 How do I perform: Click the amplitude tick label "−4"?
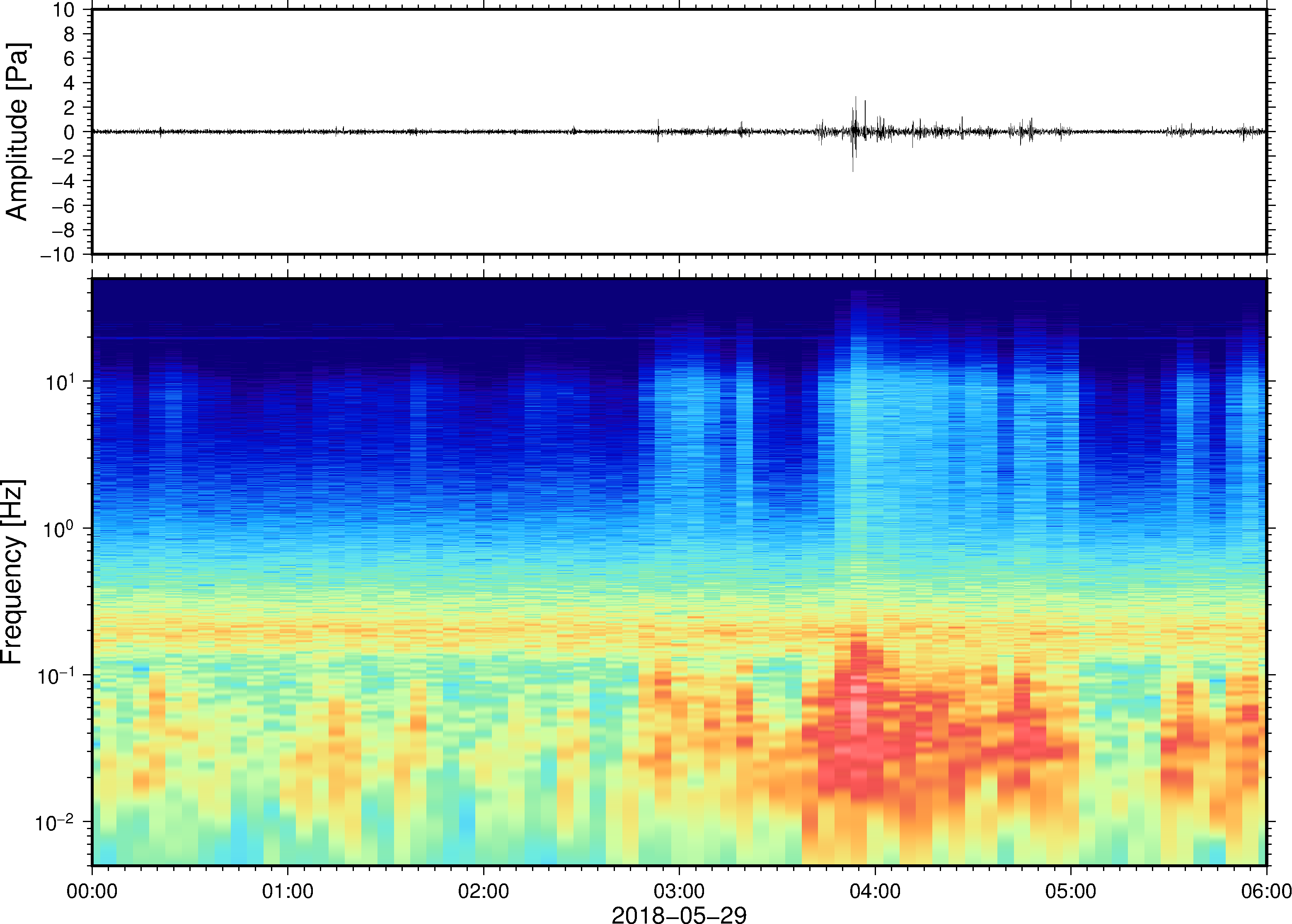click(x=63, y=181)
